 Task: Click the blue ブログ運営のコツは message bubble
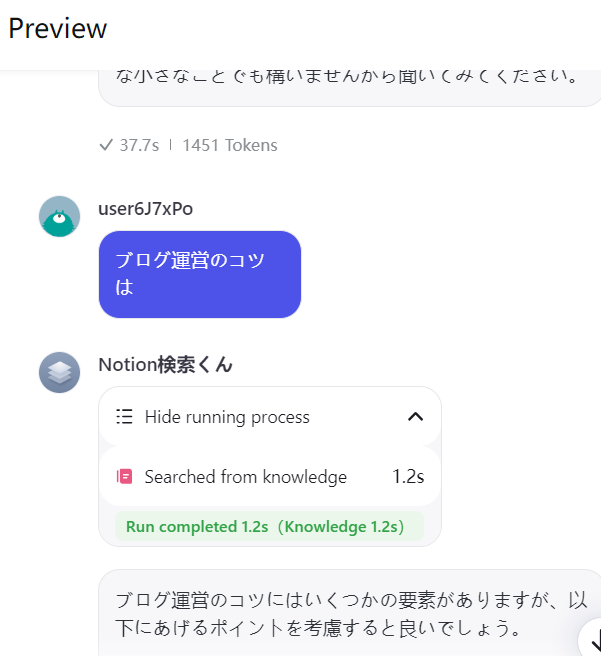tap(200, 274)
